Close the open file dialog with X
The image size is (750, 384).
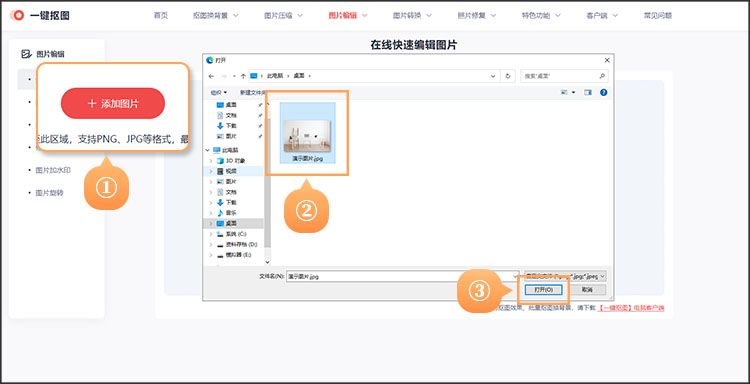(607, 60)
